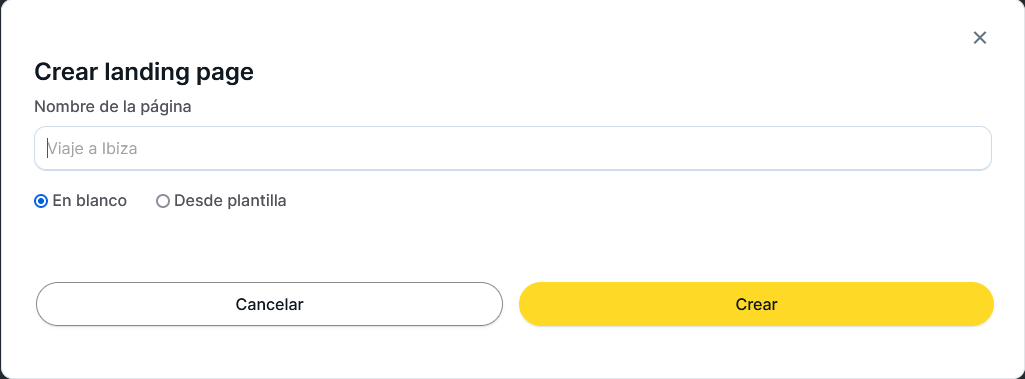The width and height of the screenshot is (1025, 379).
Task: Click the Crear landing page heading
Action: [x=144, y=72]
